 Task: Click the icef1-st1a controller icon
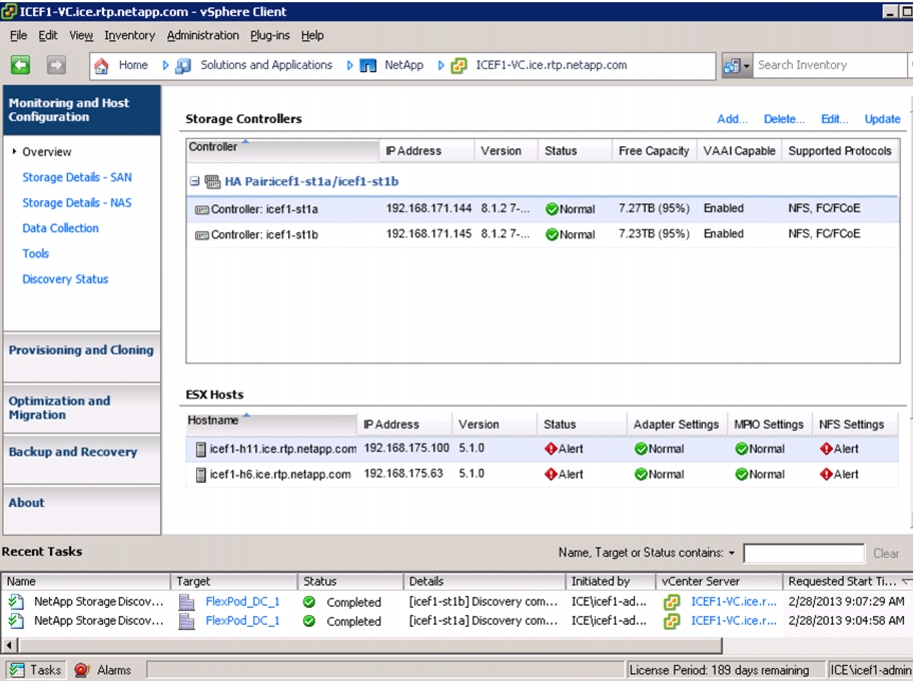tap(201, 210)
